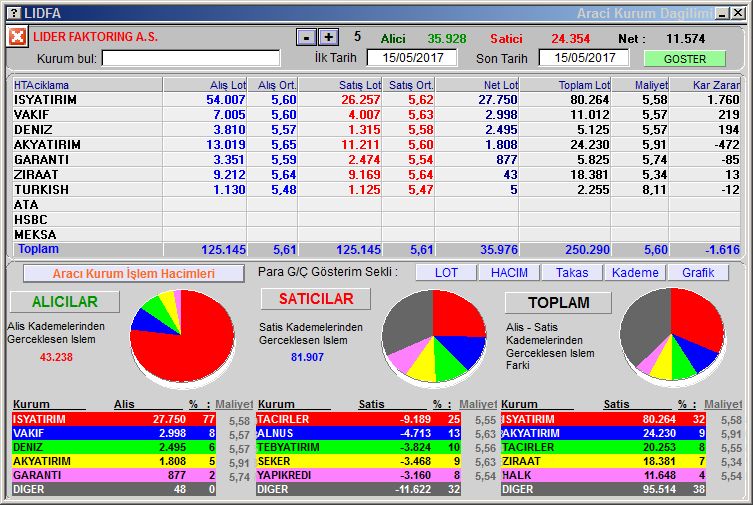Image resolution: width=753 pixels, height=505 pixels.
Task: Sort by the HTAciklama column header
Action: [x=88, y=85]
